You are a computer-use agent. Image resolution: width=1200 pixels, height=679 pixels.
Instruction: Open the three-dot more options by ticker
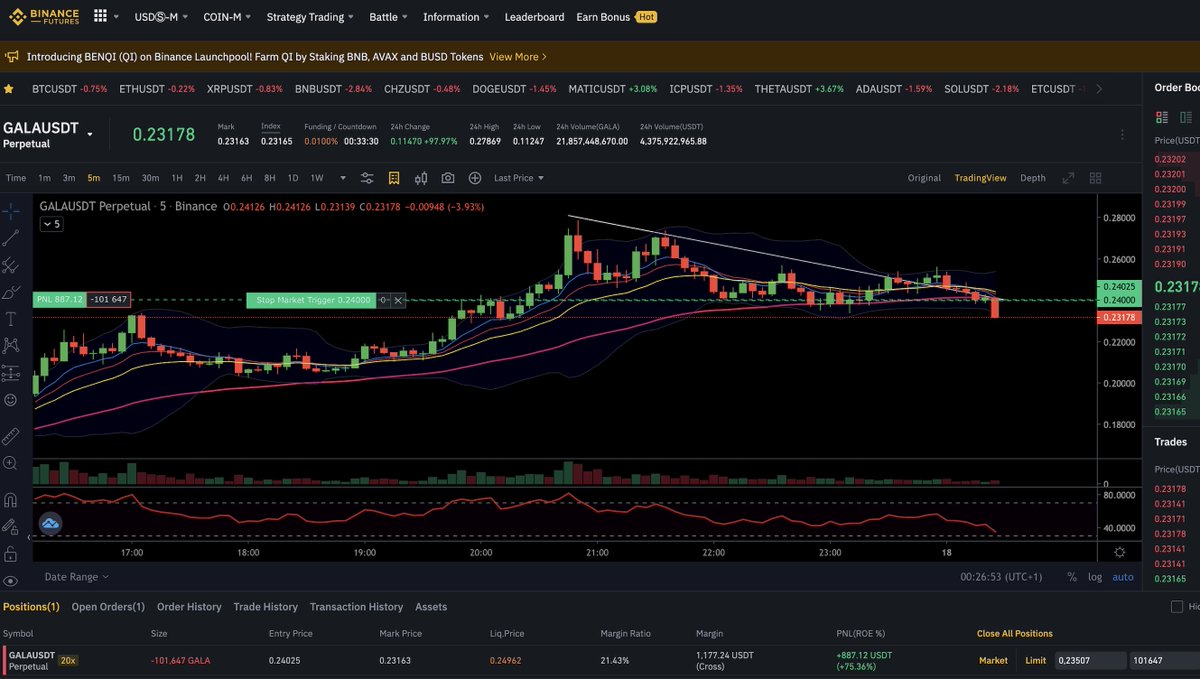(x=1122, y=134)
